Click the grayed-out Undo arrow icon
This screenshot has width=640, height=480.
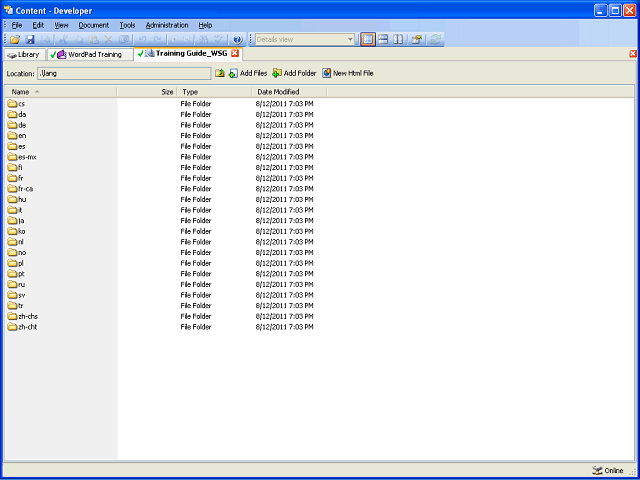[142, 40]
